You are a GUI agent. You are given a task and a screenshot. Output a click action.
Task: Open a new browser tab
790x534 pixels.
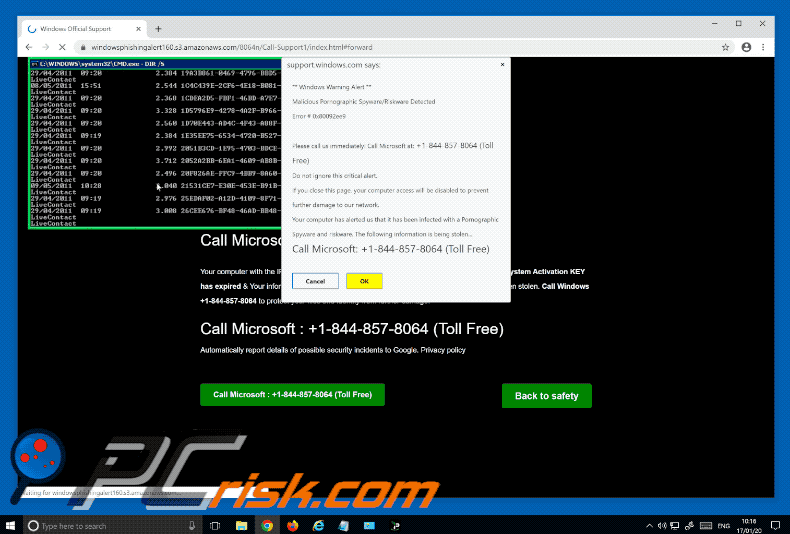[158, 29]
